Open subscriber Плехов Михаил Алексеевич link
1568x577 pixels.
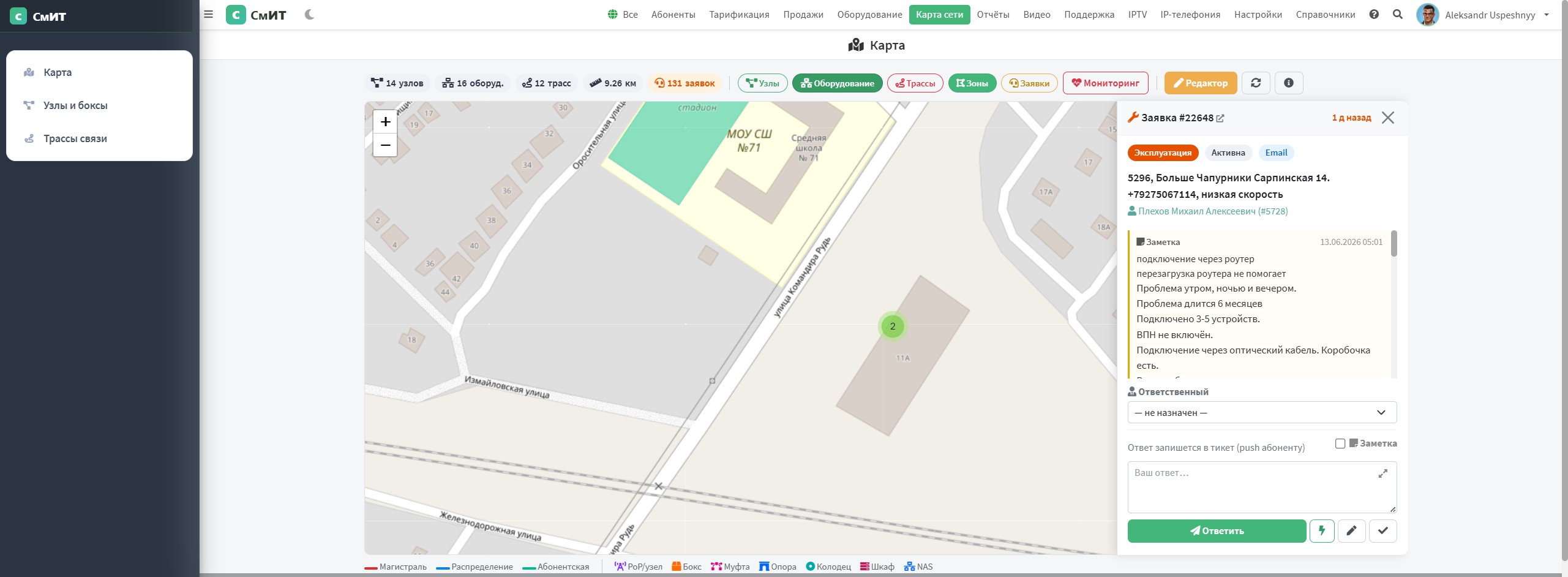[x=1208, y=211]
